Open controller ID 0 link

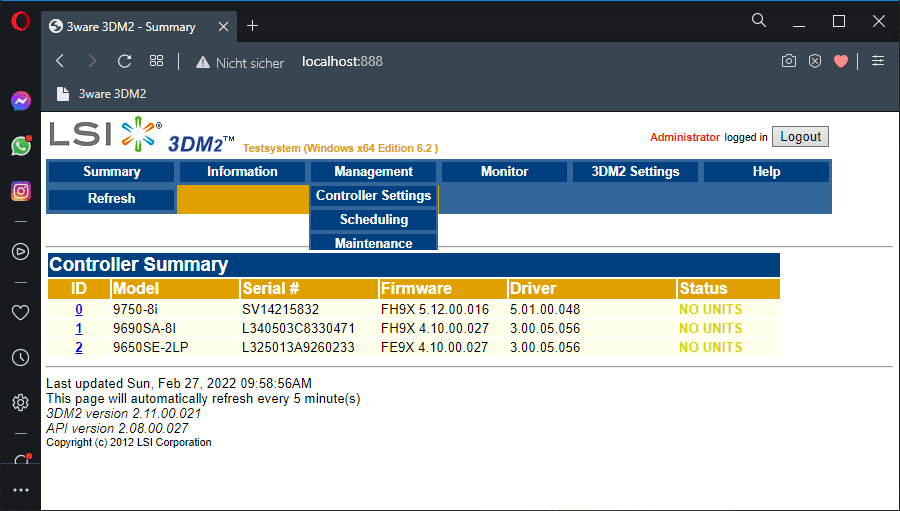tap(79, 309)
